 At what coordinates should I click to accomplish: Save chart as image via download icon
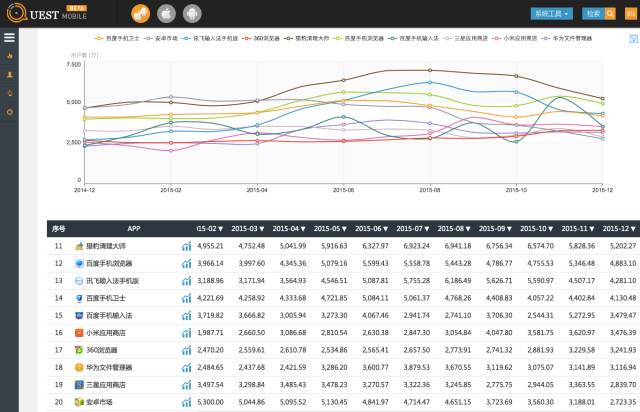click(633, 39)
